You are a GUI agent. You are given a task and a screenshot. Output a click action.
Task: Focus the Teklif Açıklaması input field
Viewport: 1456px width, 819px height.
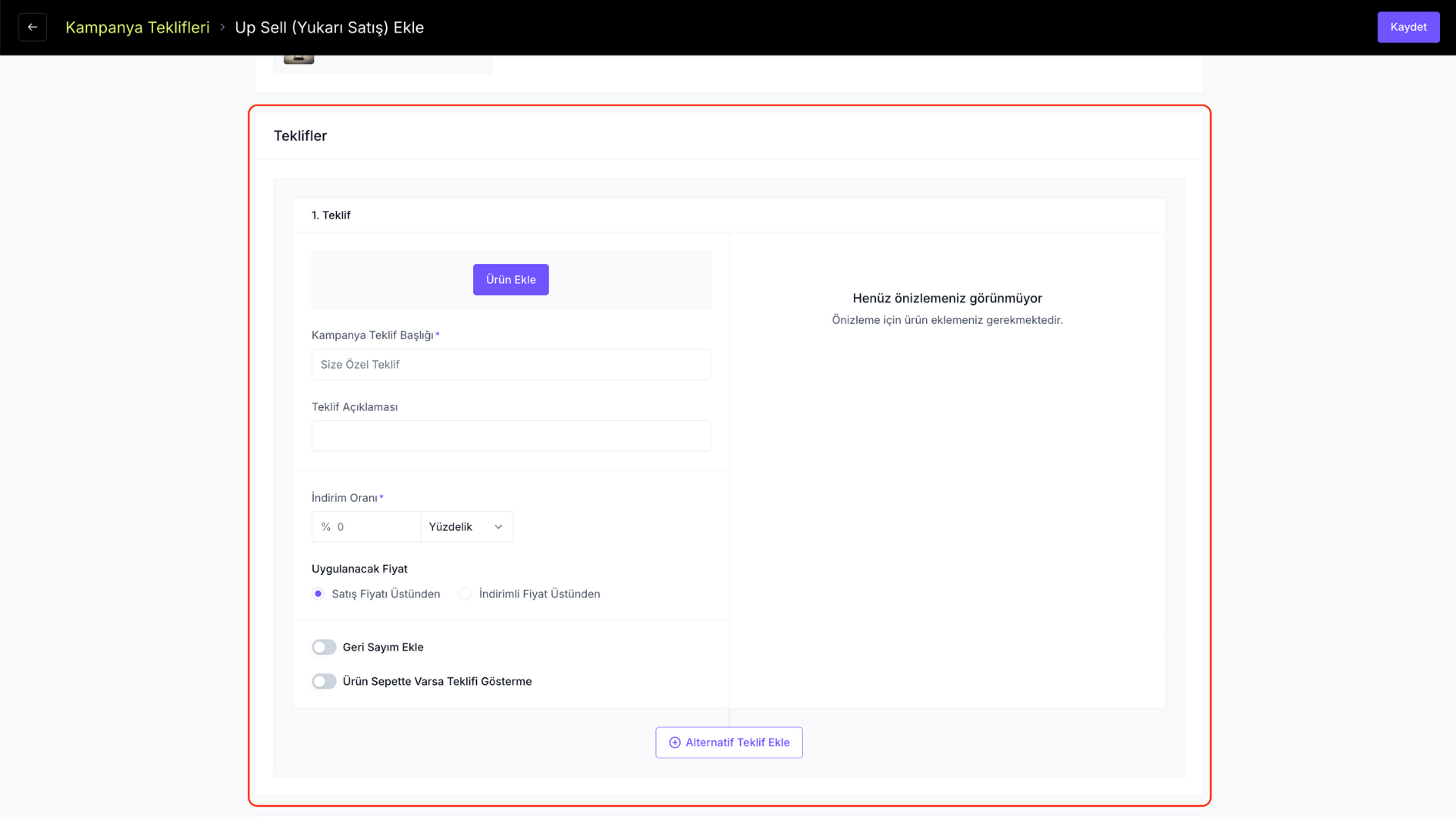[x=511, y=436]
